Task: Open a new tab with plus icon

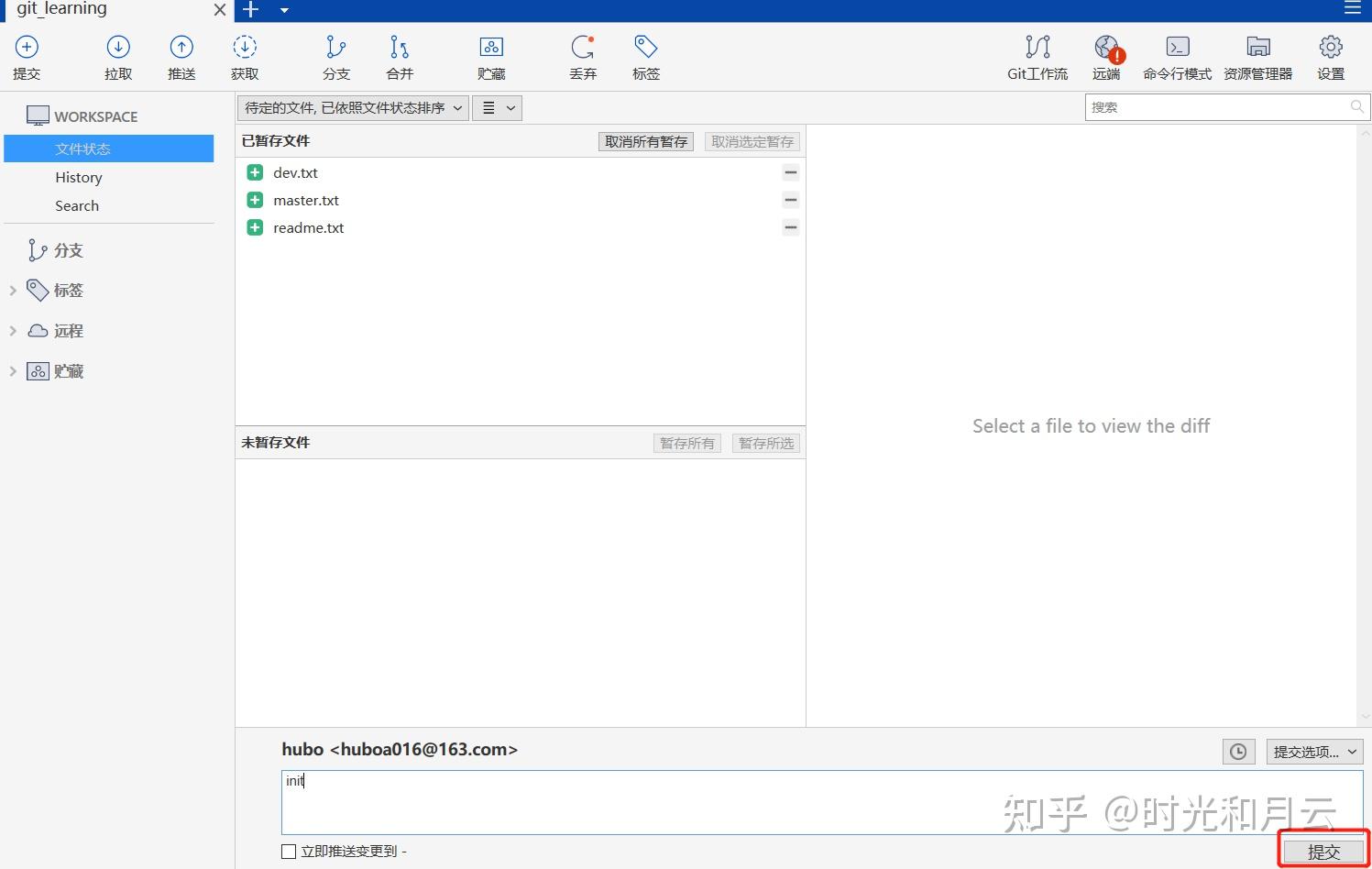Action: pos(251,10)
